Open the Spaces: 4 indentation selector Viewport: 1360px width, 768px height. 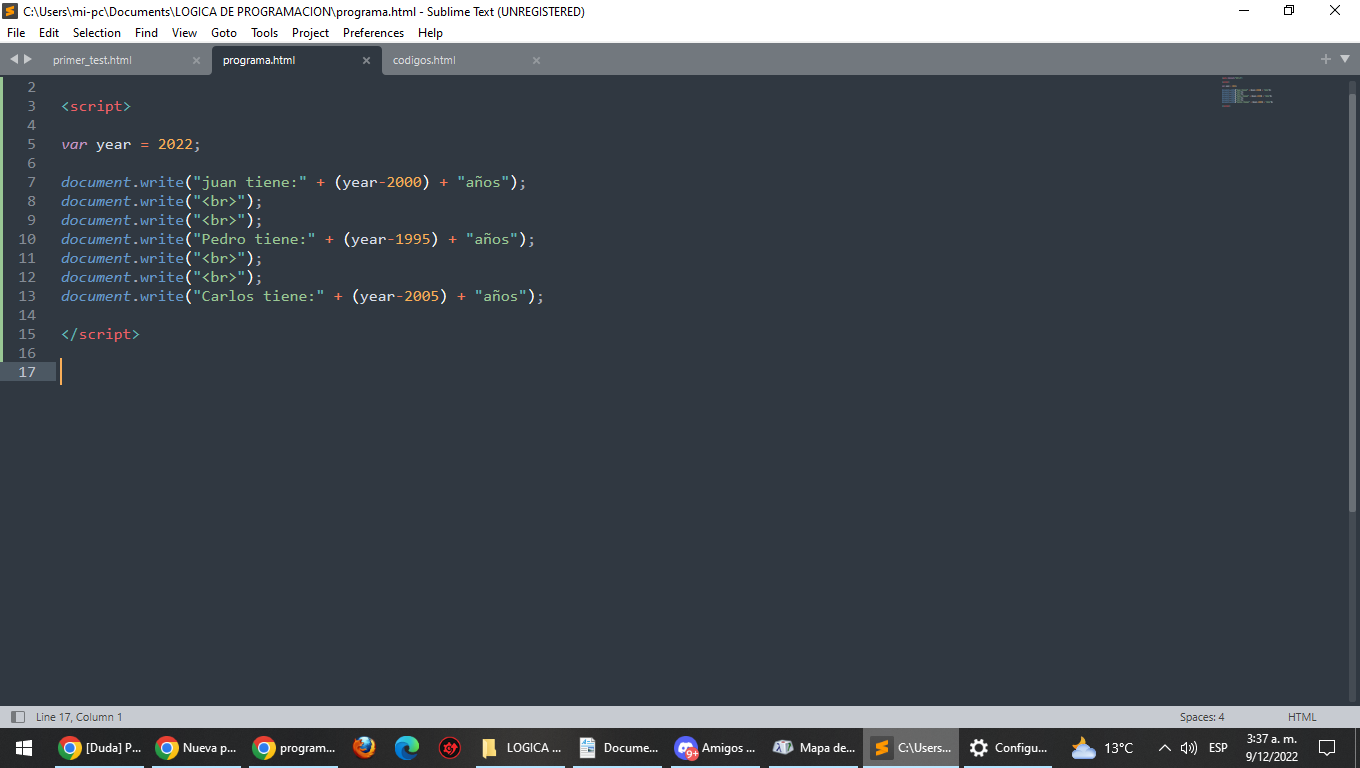[1202, 717]
